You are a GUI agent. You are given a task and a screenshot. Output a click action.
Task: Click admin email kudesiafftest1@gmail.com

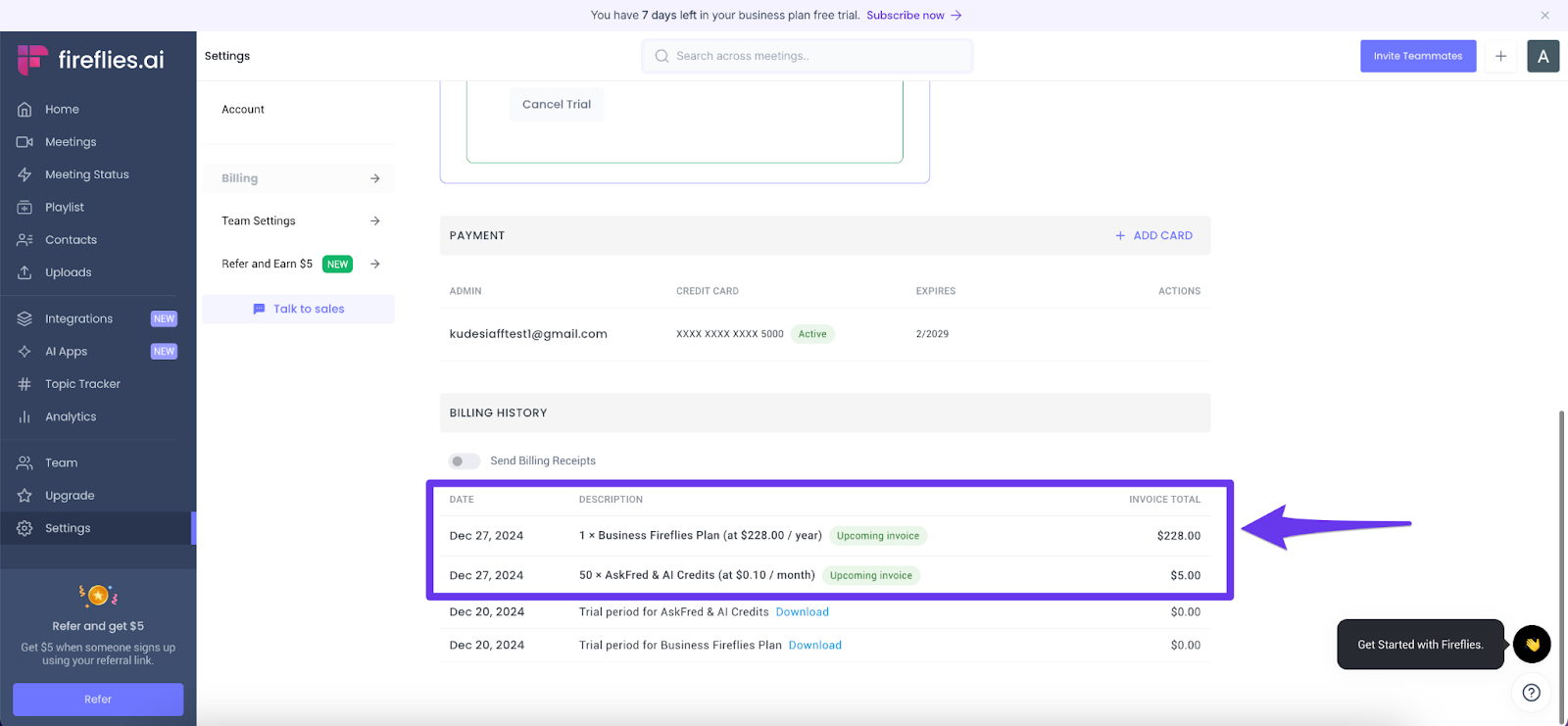point(528,334)
